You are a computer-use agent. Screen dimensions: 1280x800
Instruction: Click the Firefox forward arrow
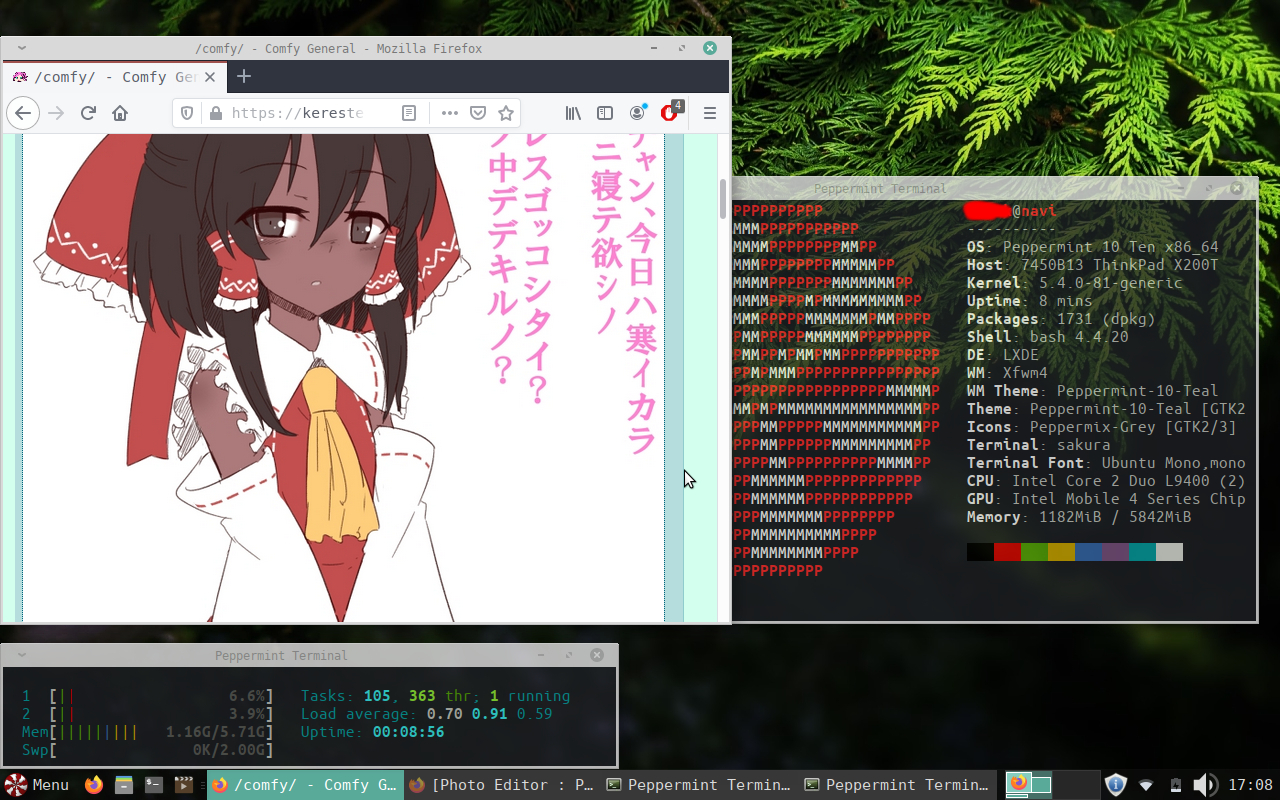(x=56, y=113)
